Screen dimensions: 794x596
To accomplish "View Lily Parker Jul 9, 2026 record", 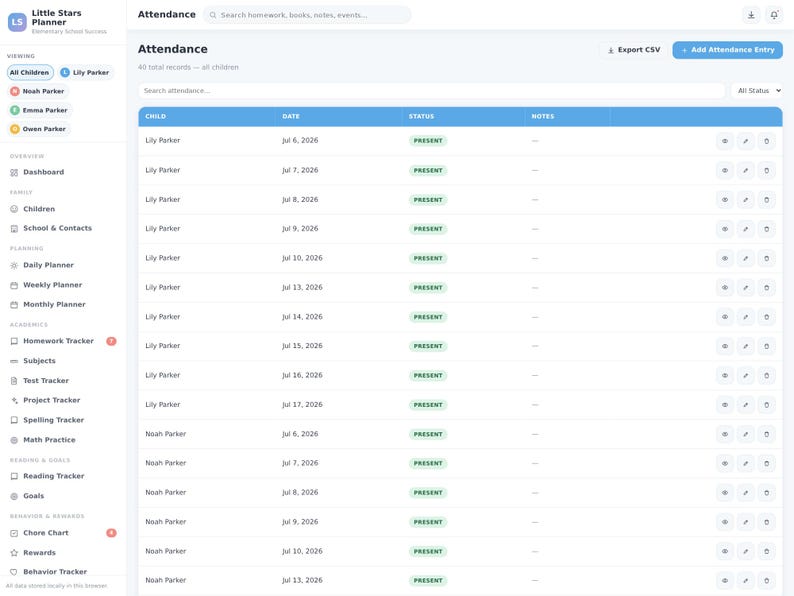I will point(725,229).
